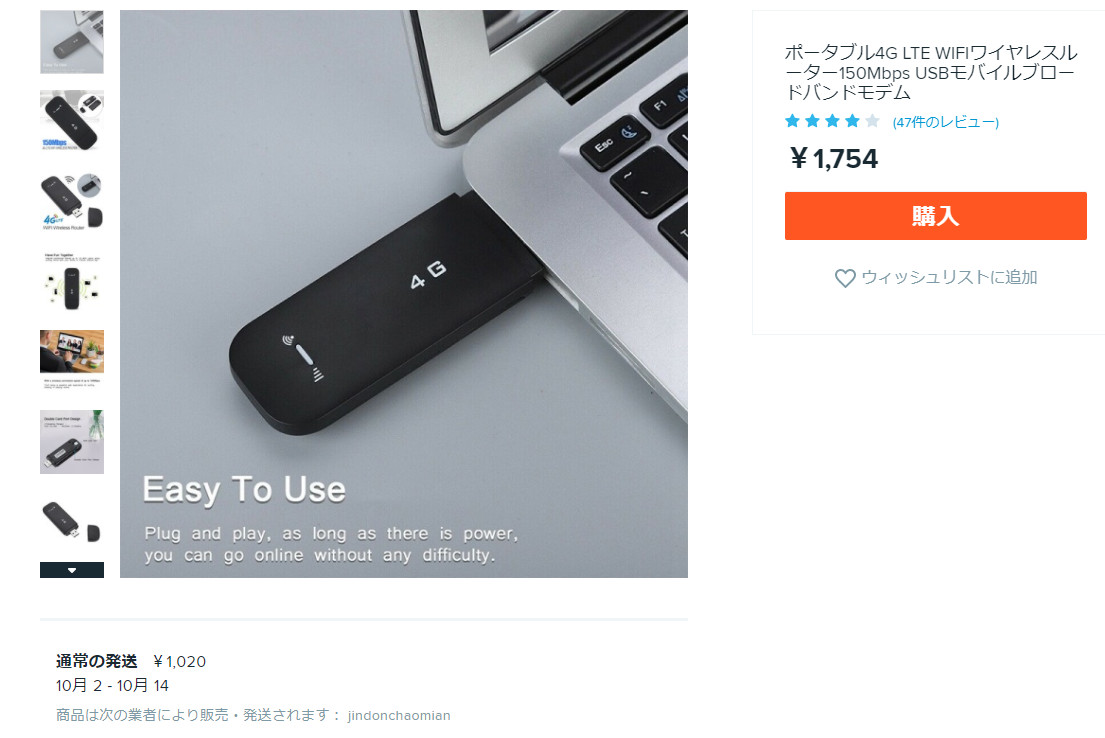
Task: Click the star rating row
Action: pos(832,121)
